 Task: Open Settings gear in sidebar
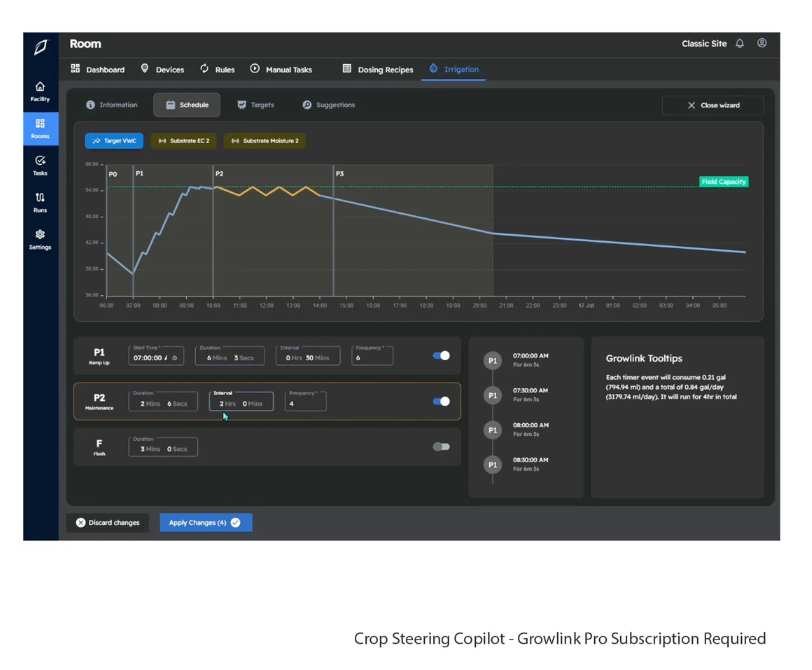click(40, 239)
